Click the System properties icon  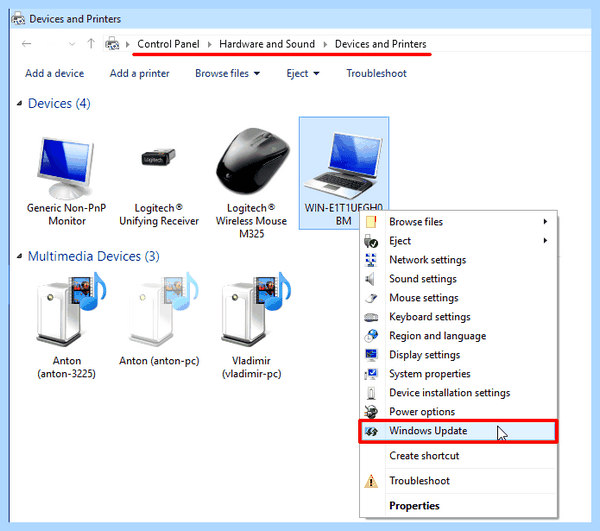click(371, 374)
